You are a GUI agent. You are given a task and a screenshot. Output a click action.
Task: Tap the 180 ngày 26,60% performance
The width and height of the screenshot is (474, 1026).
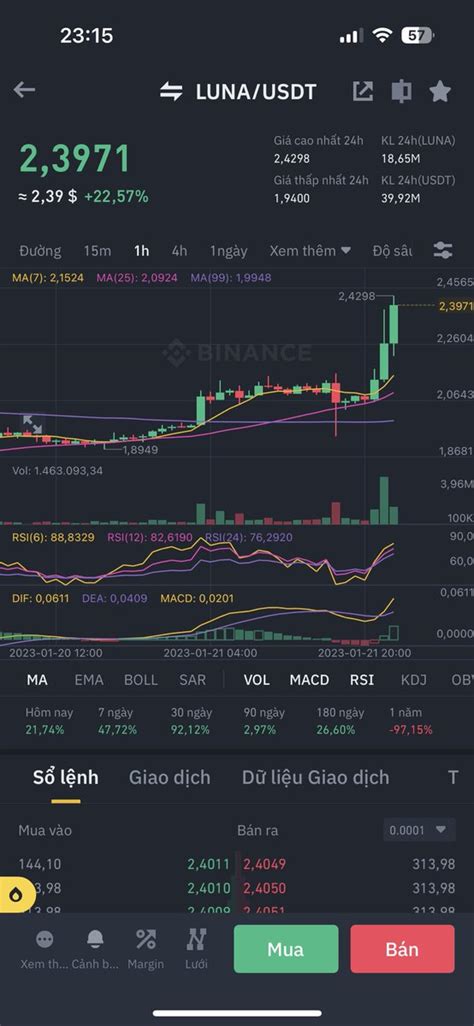(340, 720)
